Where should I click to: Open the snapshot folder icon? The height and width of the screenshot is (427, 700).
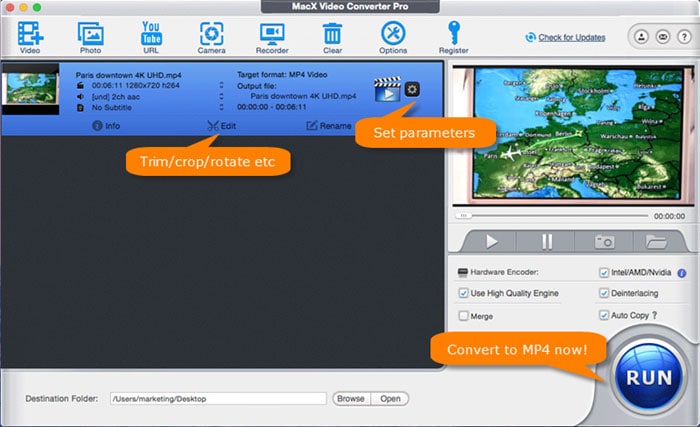pyautogui.click(x=656, y=242)
